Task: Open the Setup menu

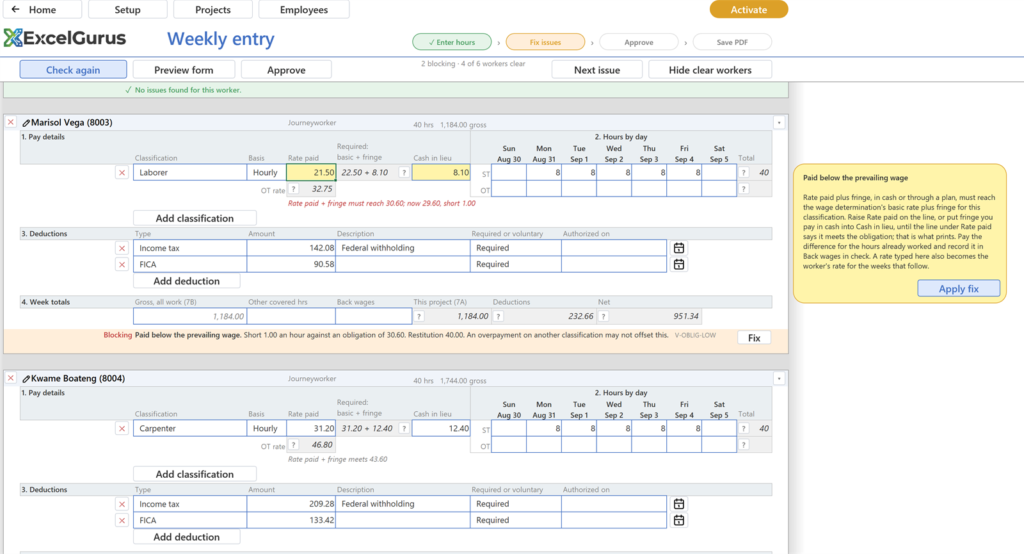Action: 127,10
